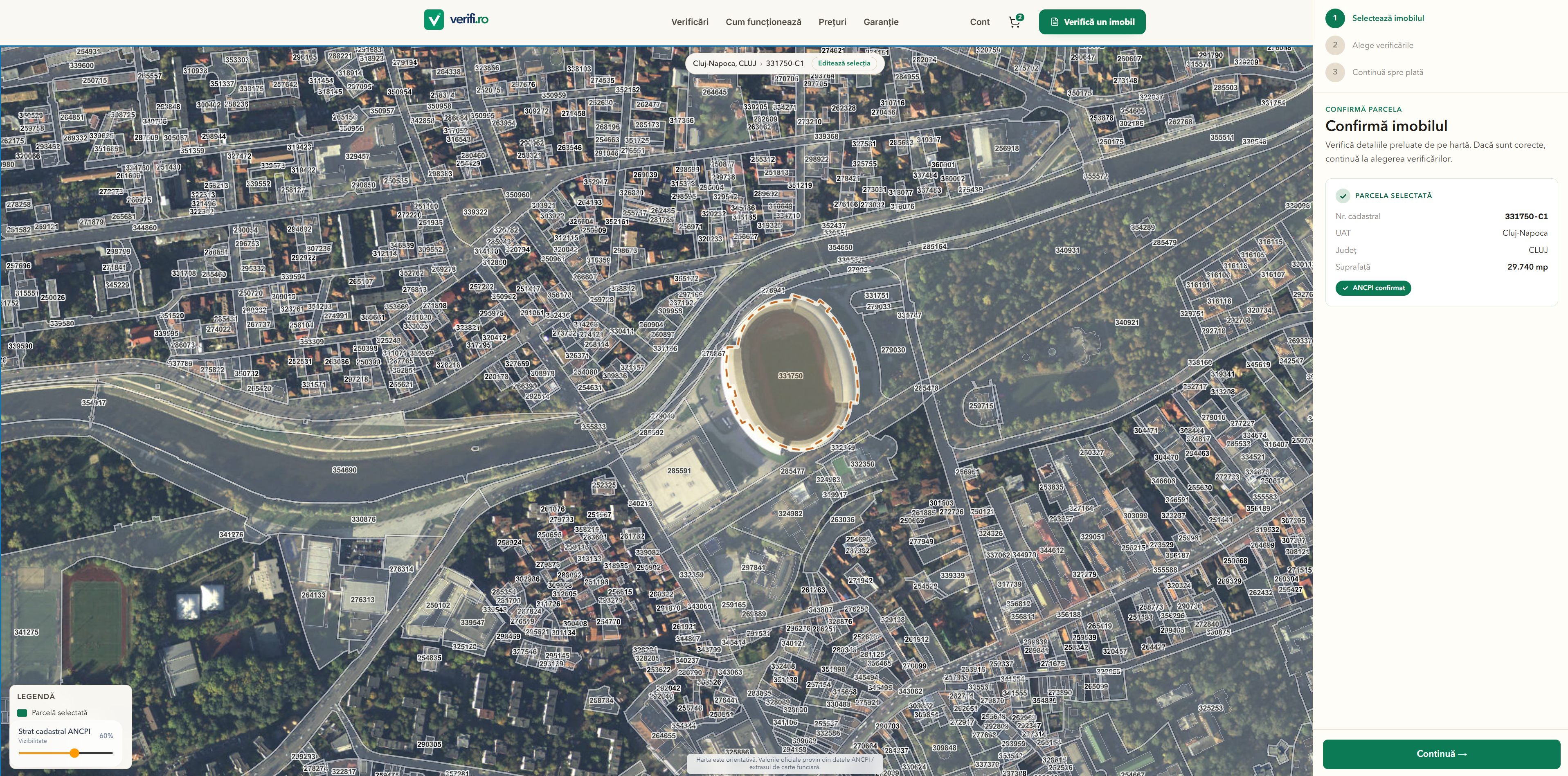Screen dimensions: 1568x776
Task: Click parcel 297841 on the map
Action: point(753,567)
